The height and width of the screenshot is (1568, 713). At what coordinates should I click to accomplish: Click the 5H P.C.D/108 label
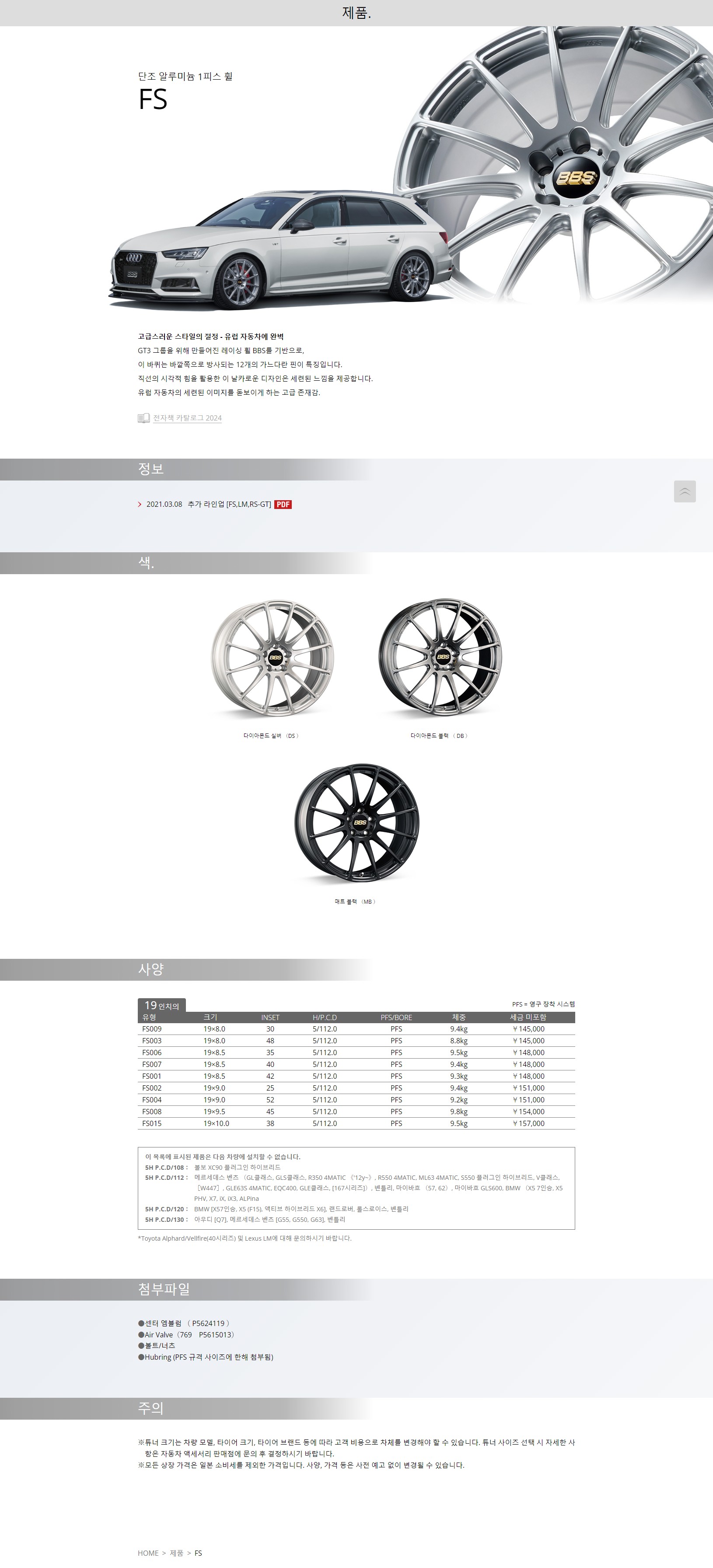click(x=166, y=1168)
